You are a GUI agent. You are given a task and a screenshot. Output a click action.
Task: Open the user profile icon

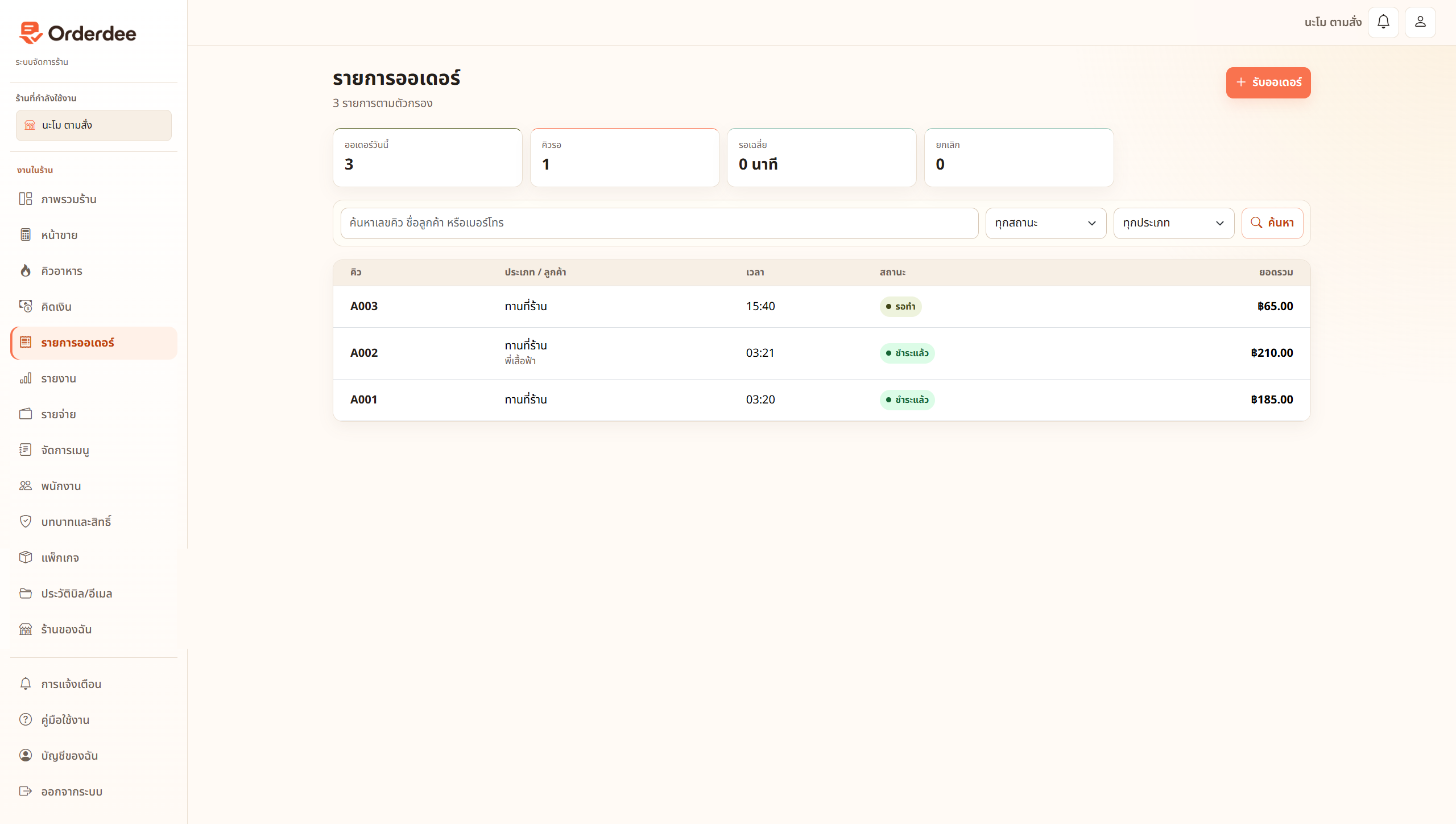point(1420,22)
